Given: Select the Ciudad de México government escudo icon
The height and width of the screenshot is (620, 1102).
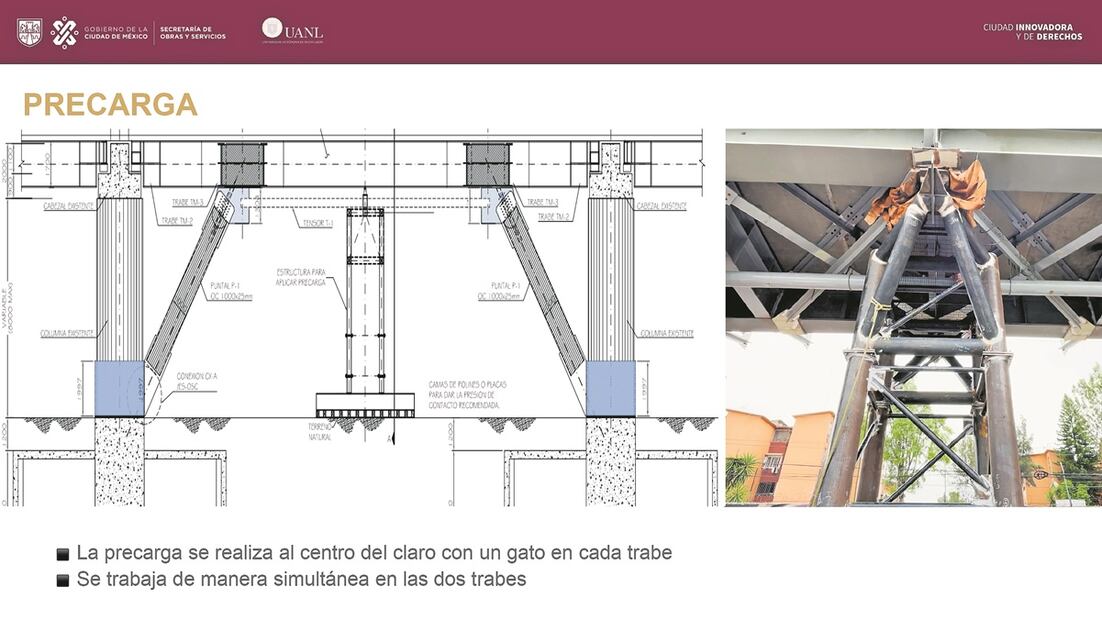Looking at the screenshot, I should (30, 29).
